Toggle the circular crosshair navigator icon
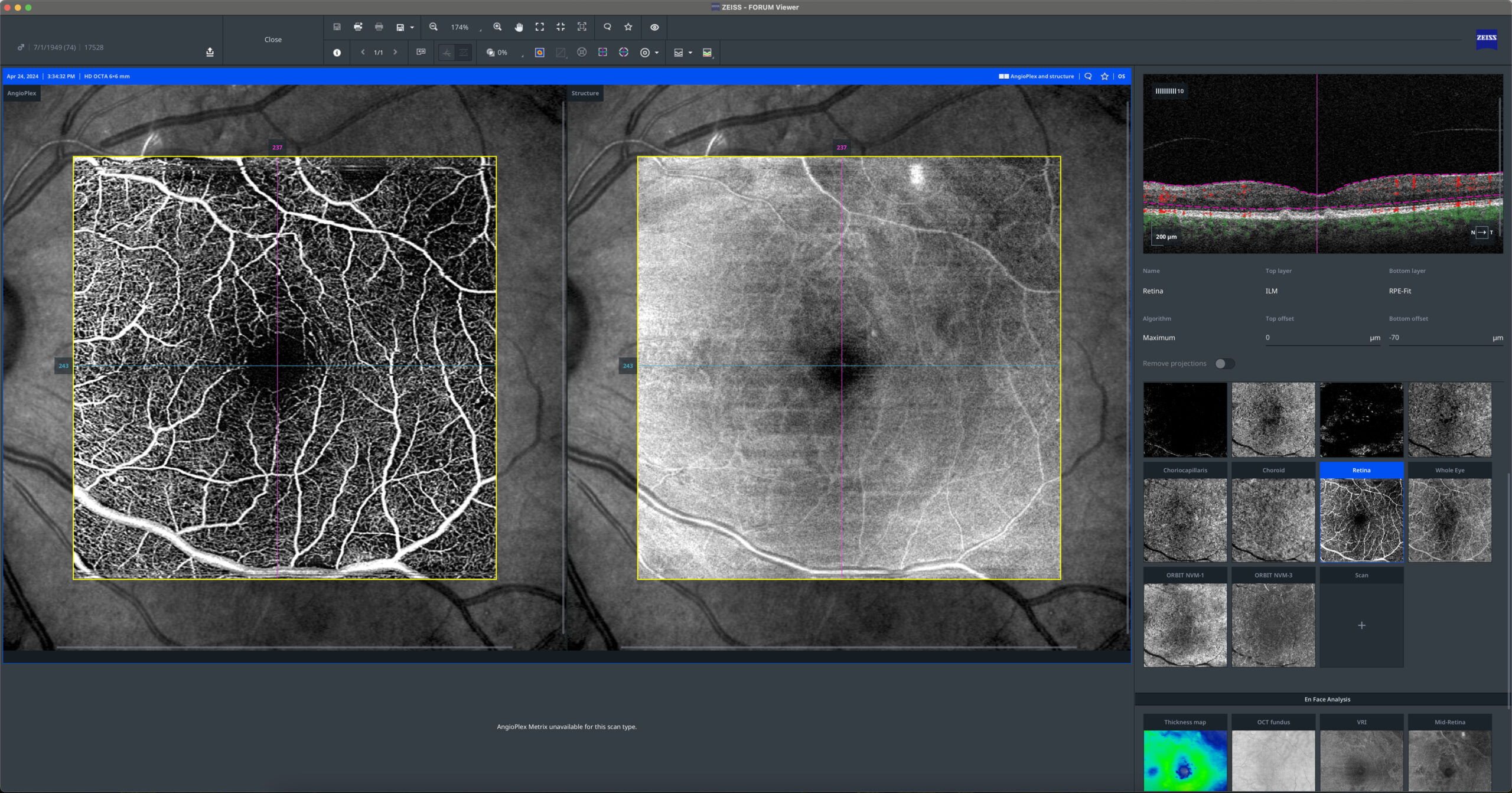This screenshot has height=793, width=1512. pyautogui.click(x=624, y=53)
